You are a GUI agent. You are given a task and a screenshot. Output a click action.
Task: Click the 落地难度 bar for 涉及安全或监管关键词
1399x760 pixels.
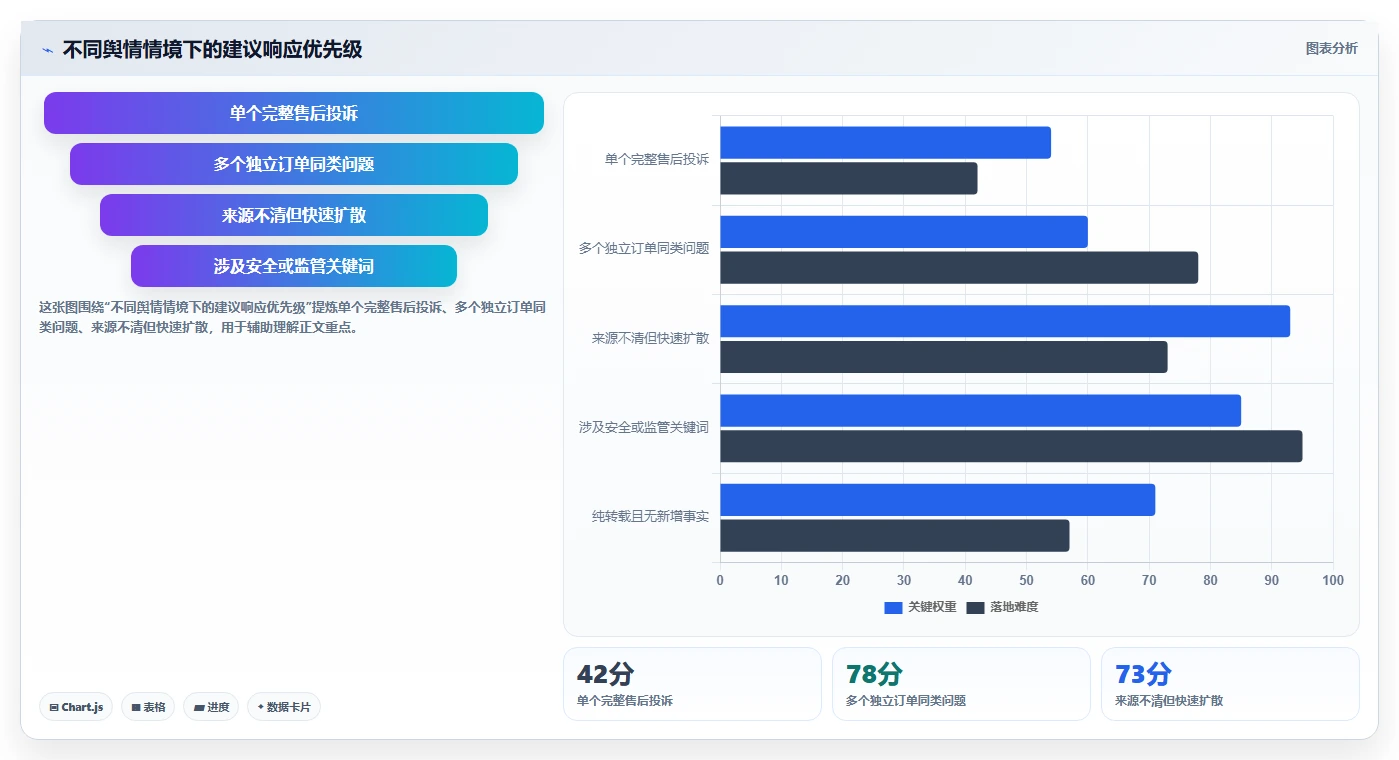1011,446
